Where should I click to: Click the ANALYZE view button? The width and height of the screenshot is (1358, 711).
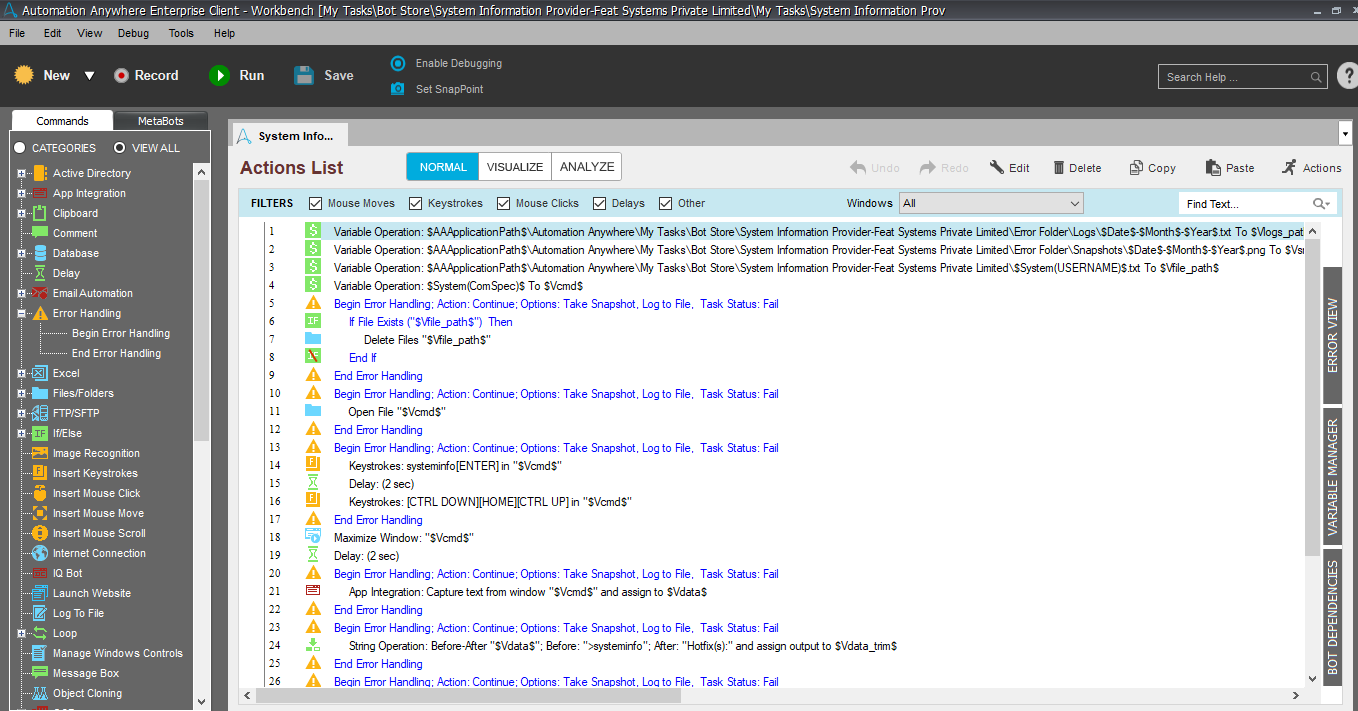pos(587,167)
